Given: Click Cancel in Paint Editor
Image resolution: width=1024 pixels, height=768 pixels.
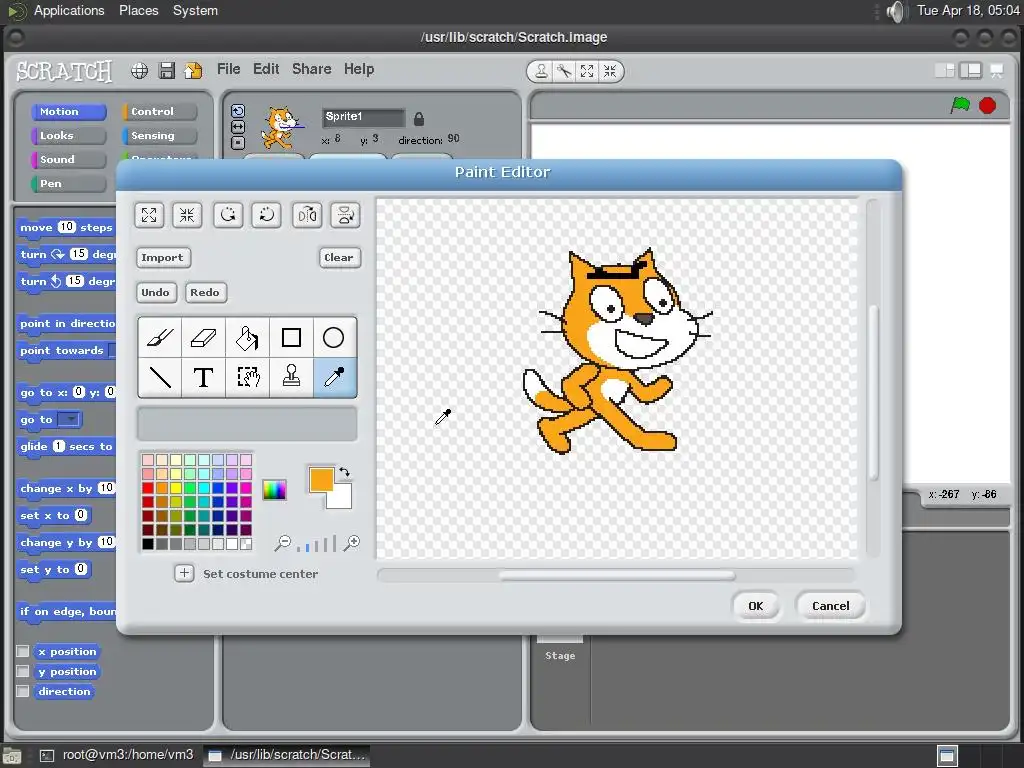Looking at the screenshot, I should 831,606.
